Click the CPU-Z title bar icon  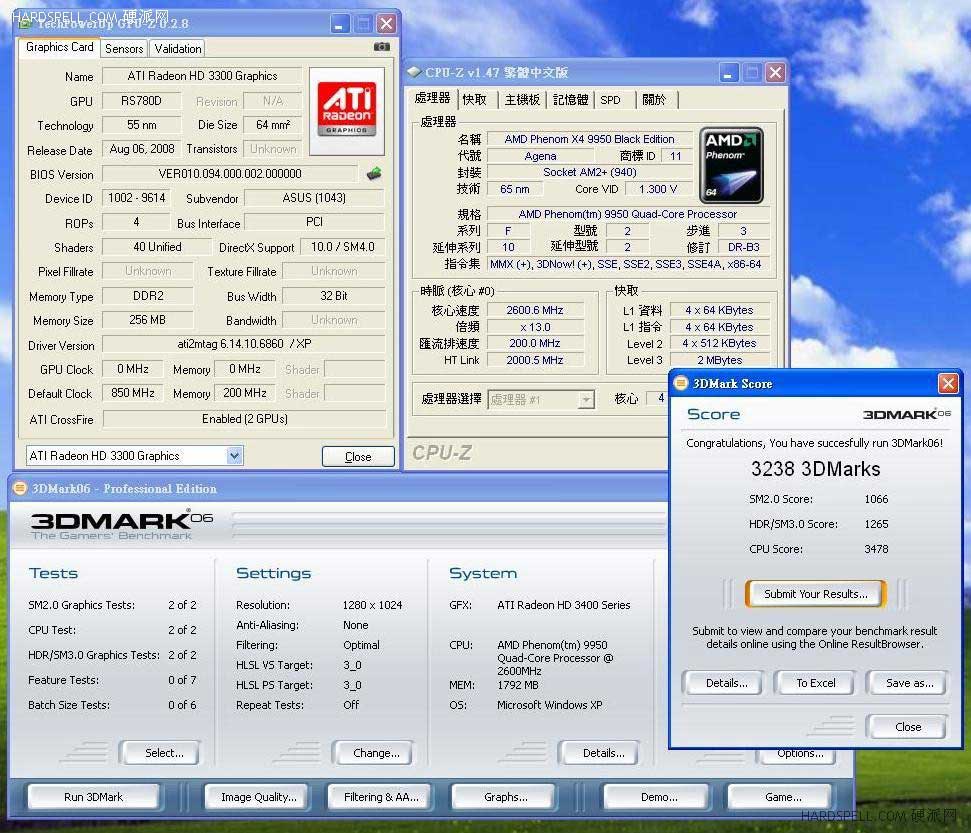coord(414,72)
